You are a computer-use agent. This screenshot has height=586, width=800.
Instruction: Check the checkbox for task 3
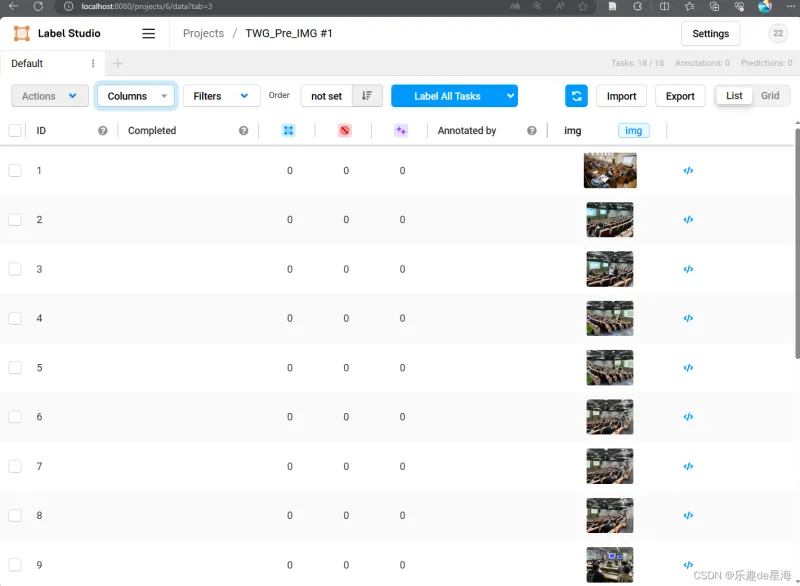click(x=15, y=269)
